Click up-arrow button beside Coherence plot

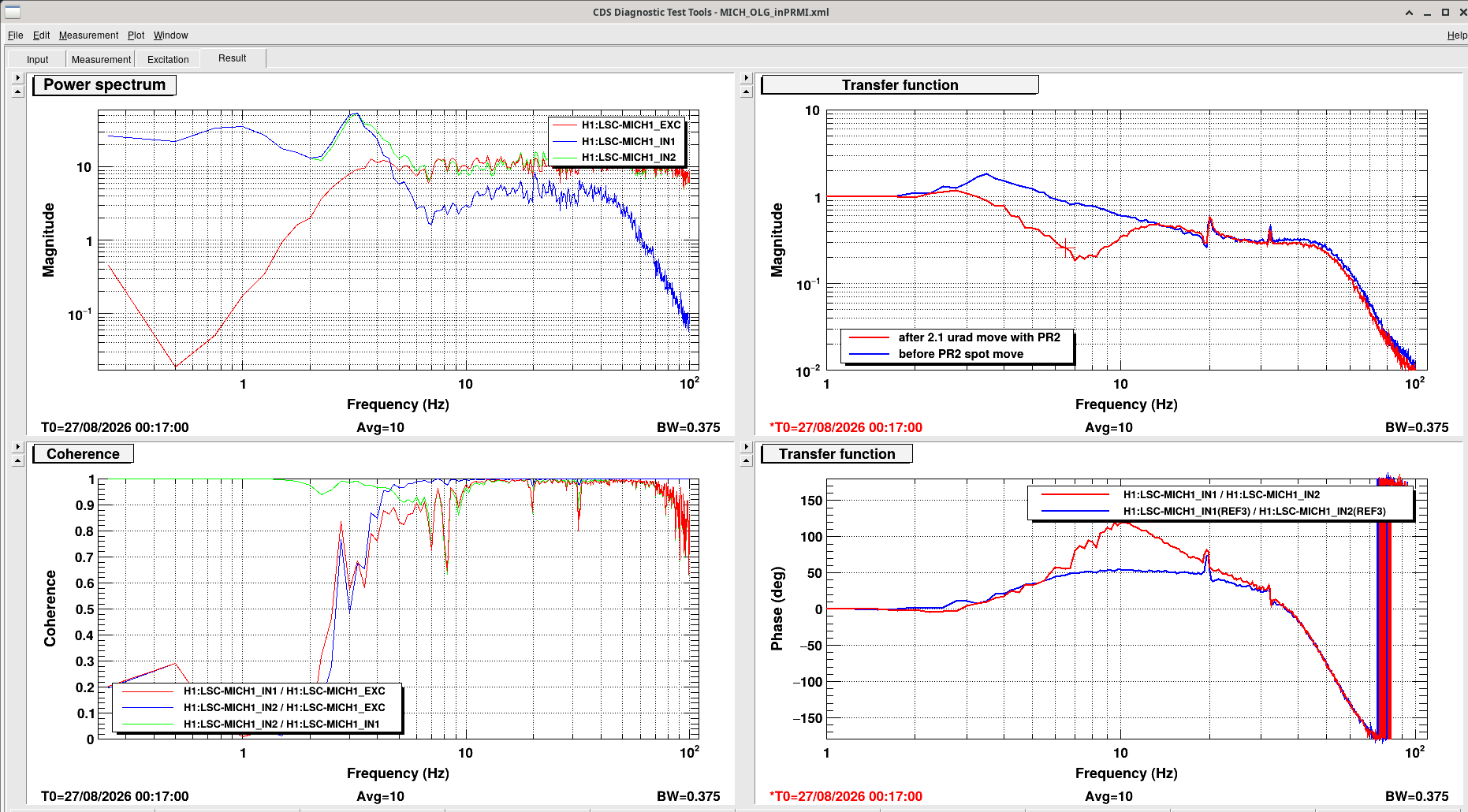[x=18, y=460]
